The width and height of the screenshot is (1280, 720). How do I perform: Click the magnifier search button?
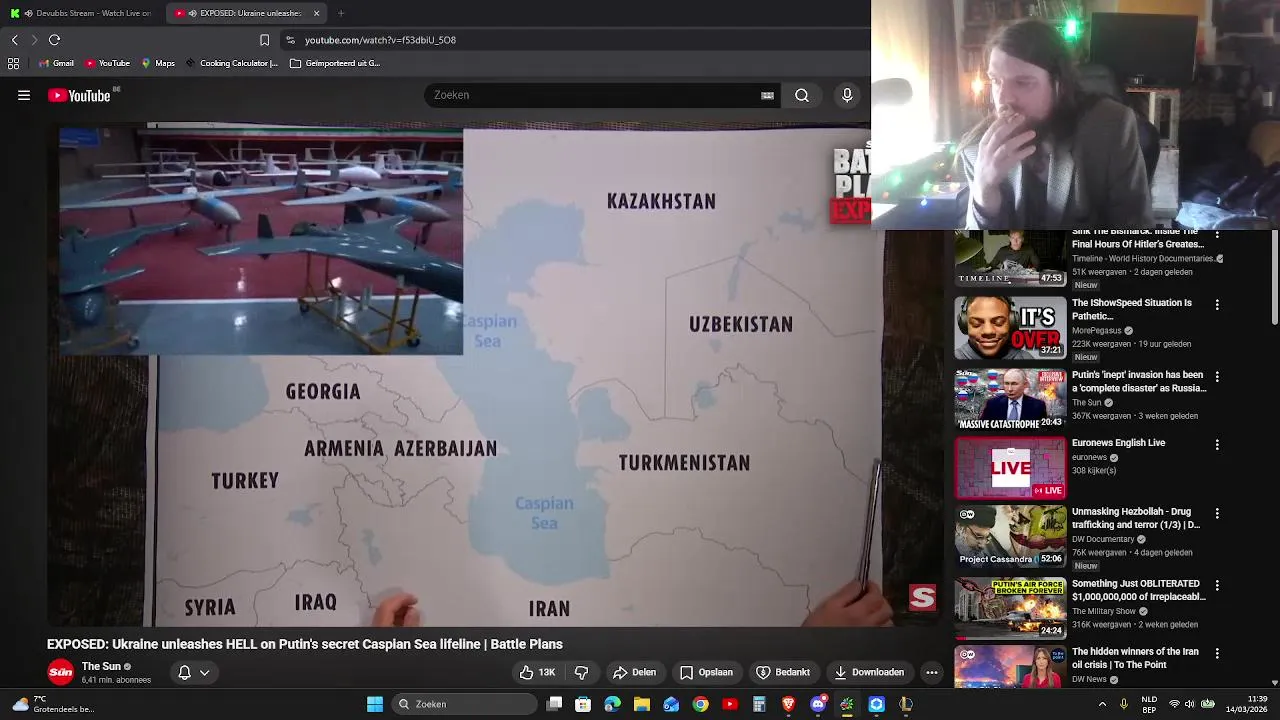[x=802, y=95]
